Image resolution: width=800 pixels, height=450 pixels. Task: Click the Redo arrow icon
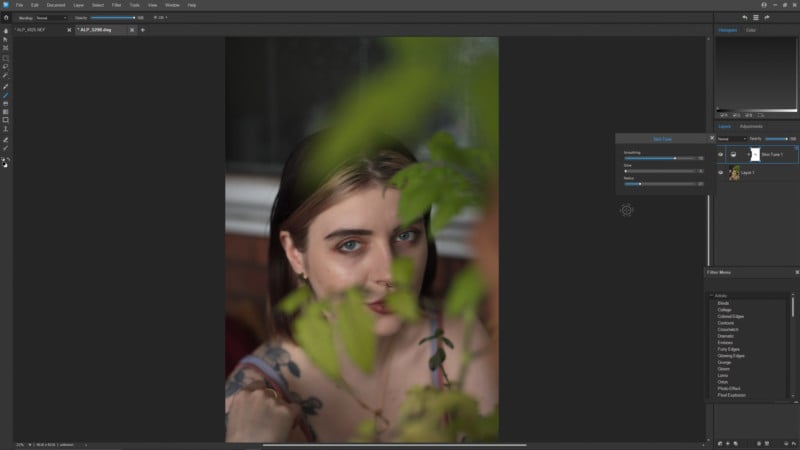(767, 17)
